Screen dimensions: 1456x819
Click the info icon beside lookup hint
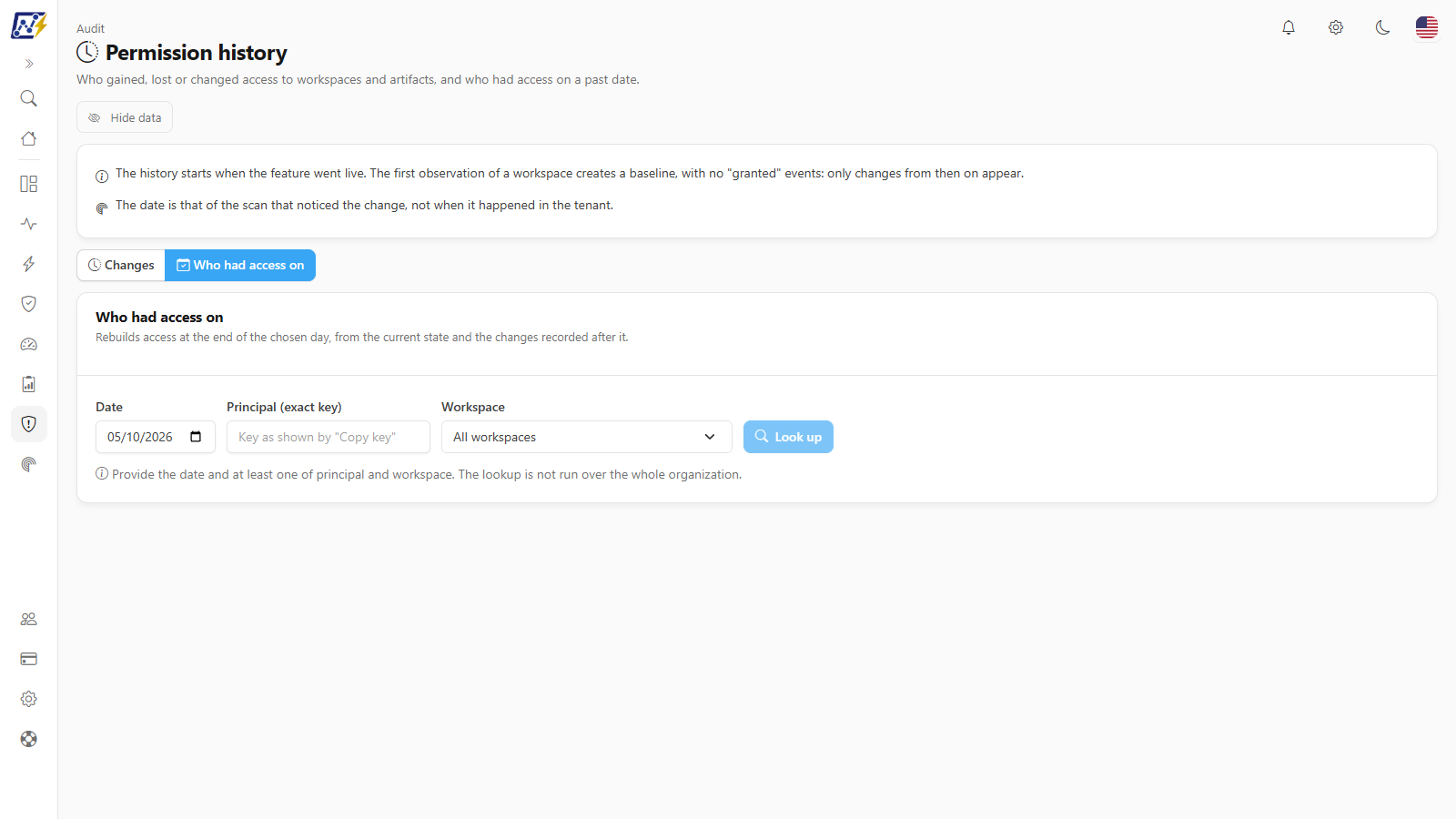point(102,473)
